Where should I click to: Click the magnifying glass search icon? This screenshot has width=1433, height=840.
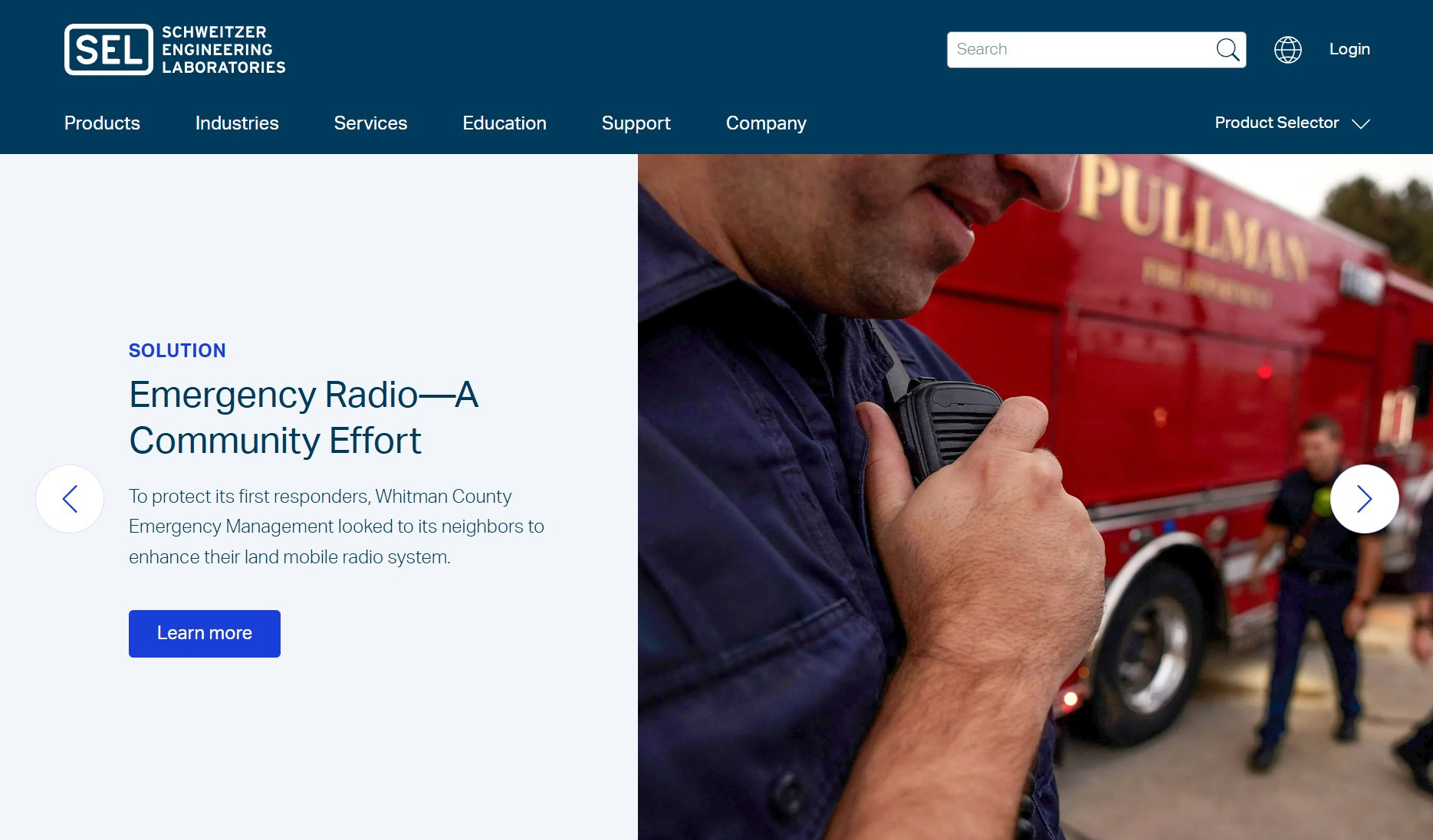pyautogui.click(x=1228, y=50)
